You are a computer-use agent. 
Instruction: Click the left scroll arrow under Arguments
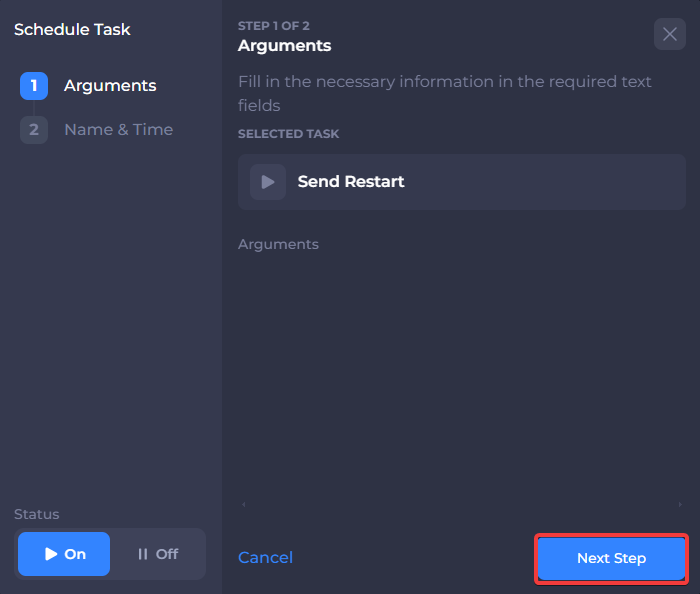pos(244,505)
